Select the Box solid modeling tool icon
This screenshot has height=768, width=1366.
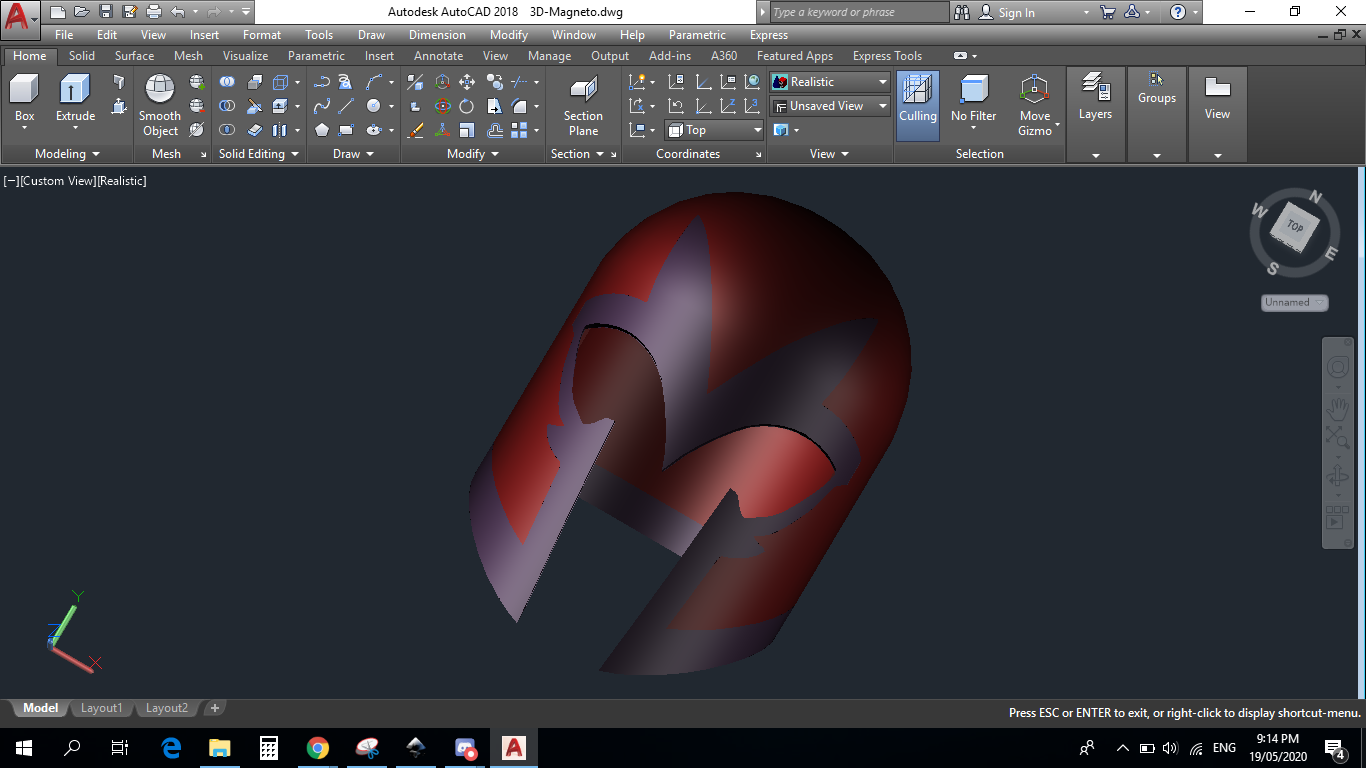[x=24, y=89]
